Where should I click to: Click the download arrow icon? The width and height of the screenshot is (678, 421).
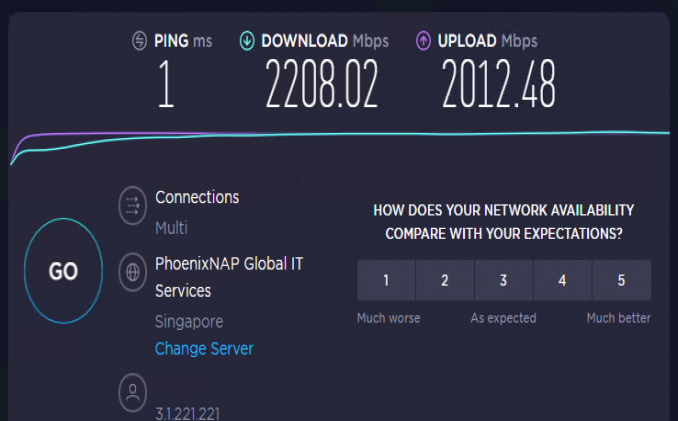click(247, 41)
